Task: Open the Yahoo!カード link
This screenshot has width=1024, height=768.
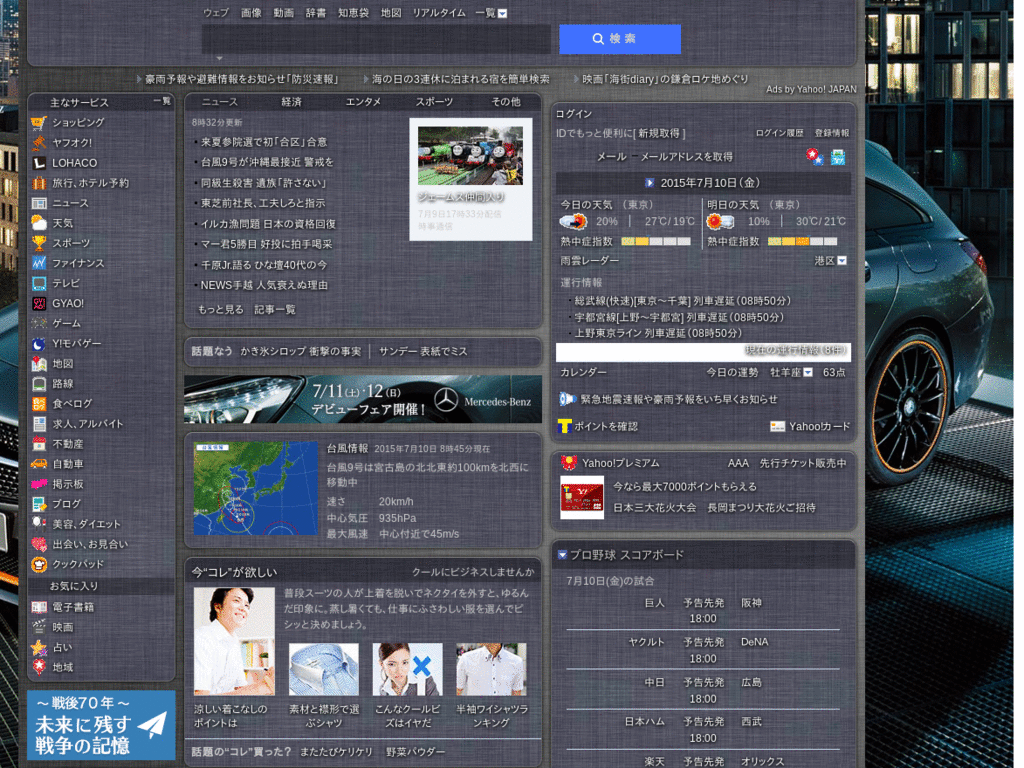Action: (820, 426)
